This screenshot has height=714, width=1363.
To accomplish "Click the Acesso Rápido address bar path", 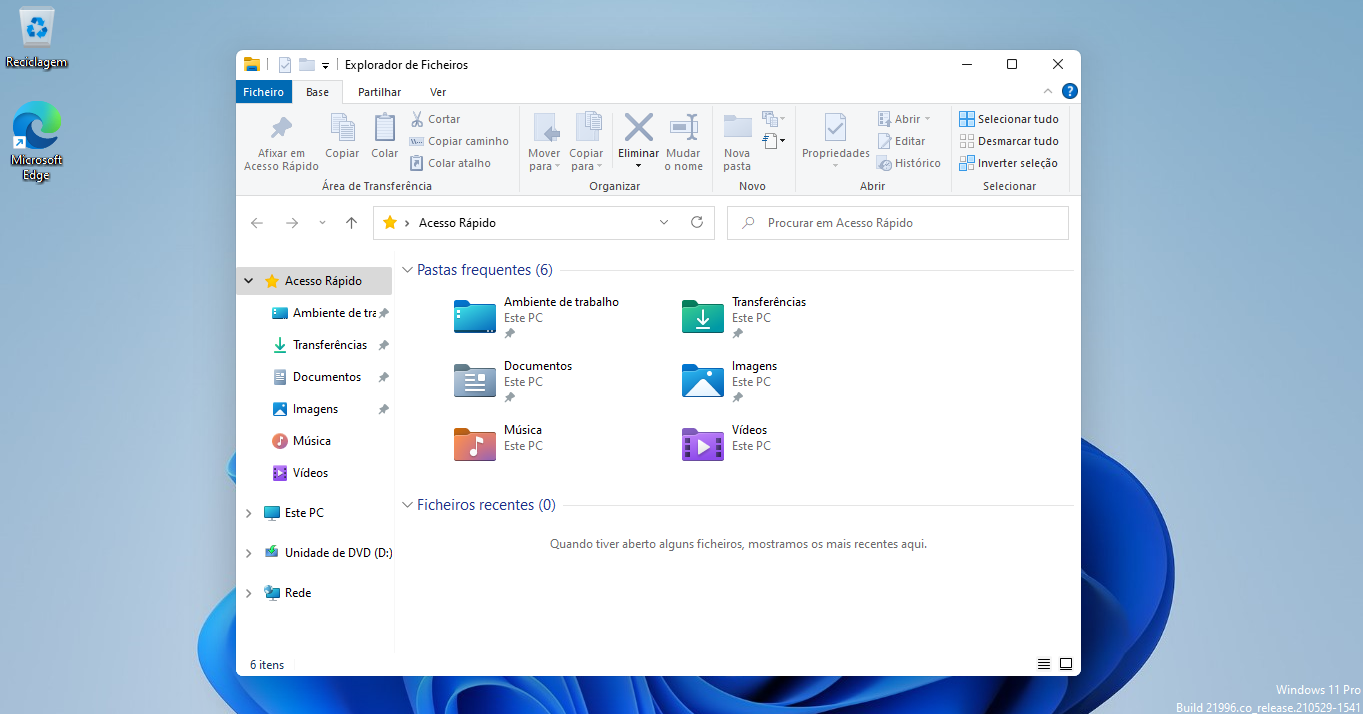I will point(457,223).
